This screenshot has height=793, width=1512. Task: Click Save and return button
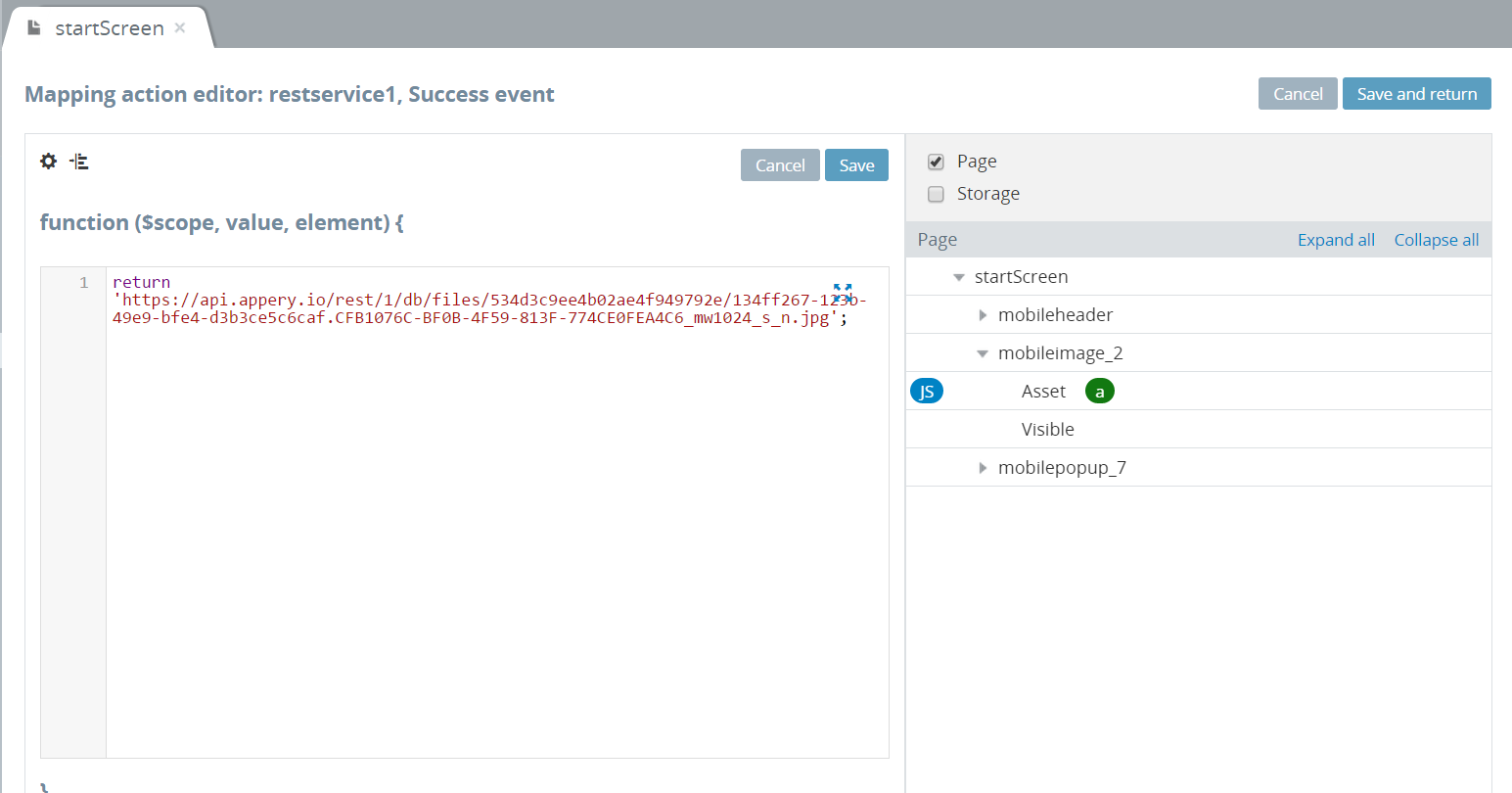point(1416,94)
